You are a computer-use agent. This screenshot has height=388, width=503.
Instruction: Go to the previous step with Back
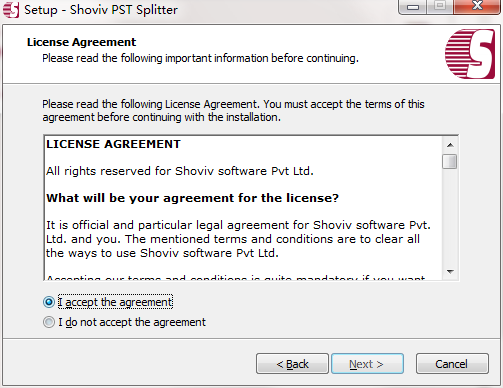pyautogui.click(x=292, y=364)
